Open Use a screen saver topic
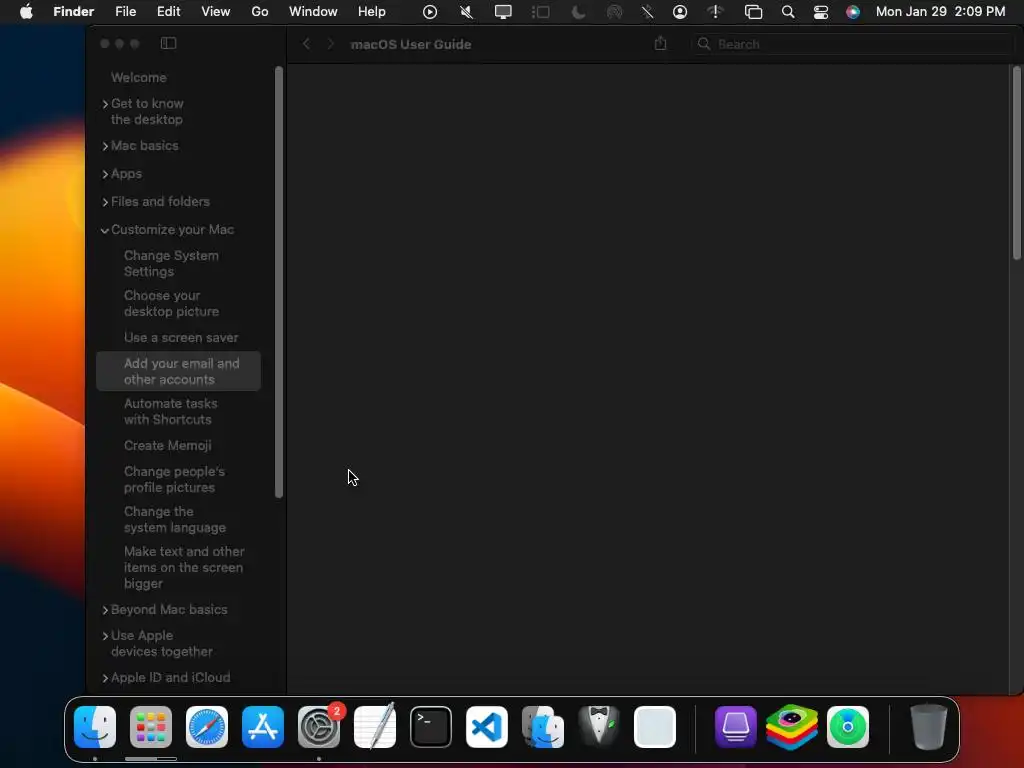The width and height of the screenshot is (1024, 768). click(x=181, y=338)
